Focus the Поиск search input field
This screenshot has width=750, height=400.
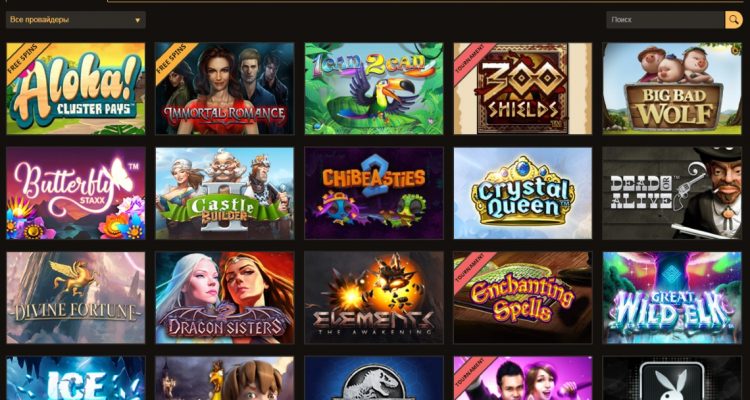click(665, 20)
